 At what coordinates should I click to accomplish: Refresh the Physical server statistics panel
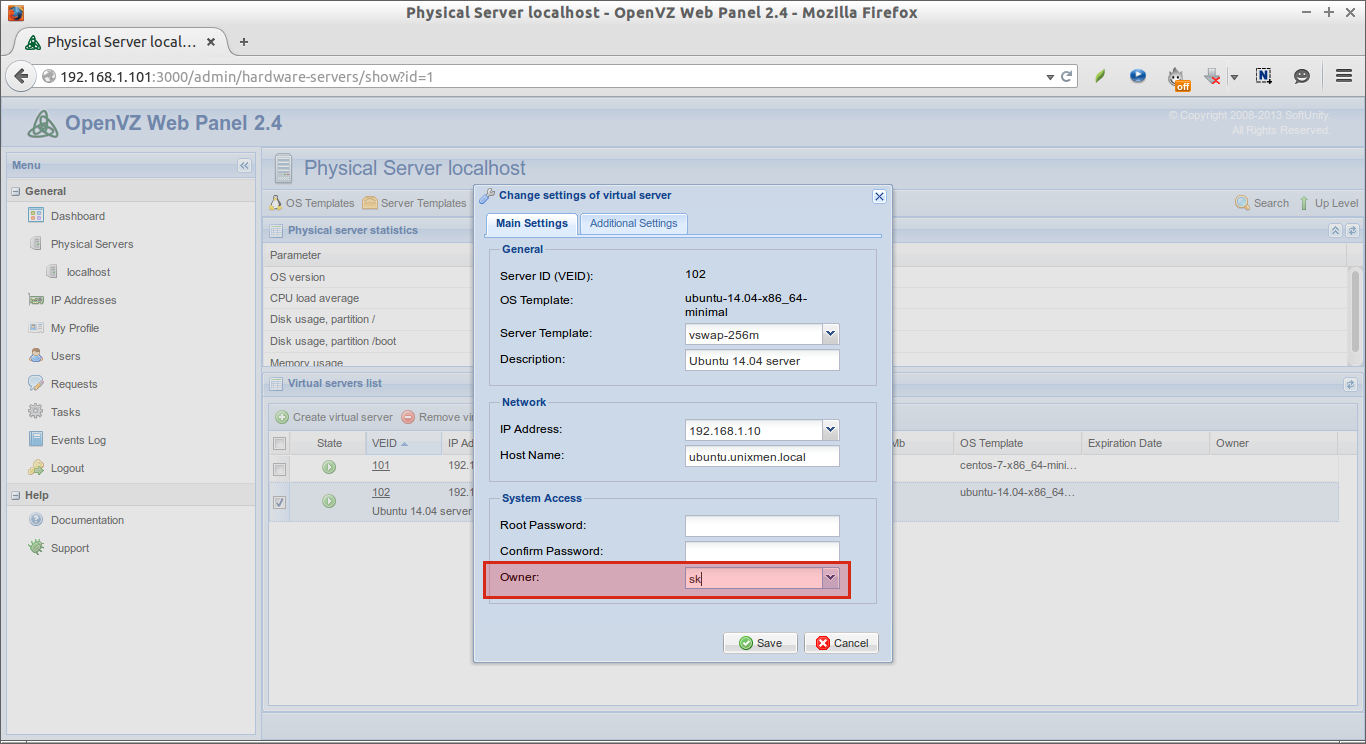click(x=1352, y=230)
